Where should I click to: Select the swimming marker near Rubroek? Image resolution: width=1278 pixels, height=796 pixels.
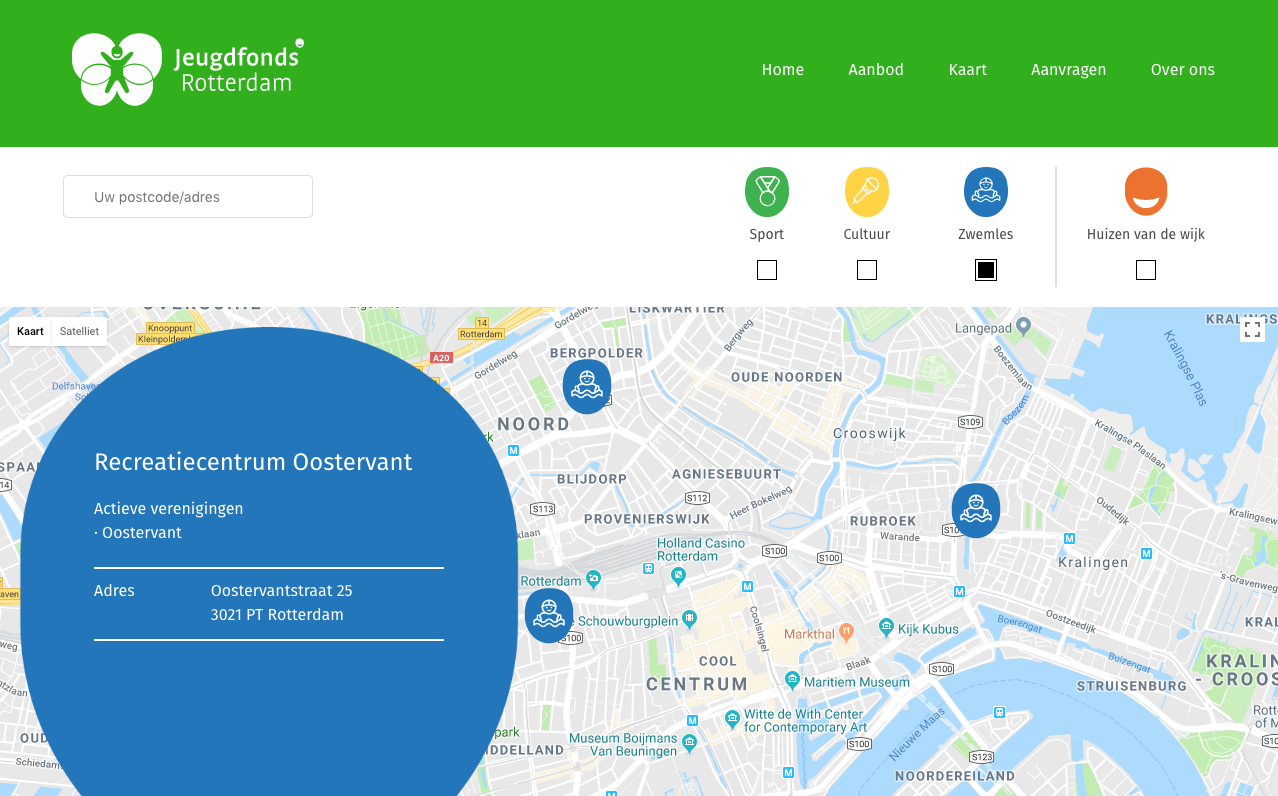(976, 511)
